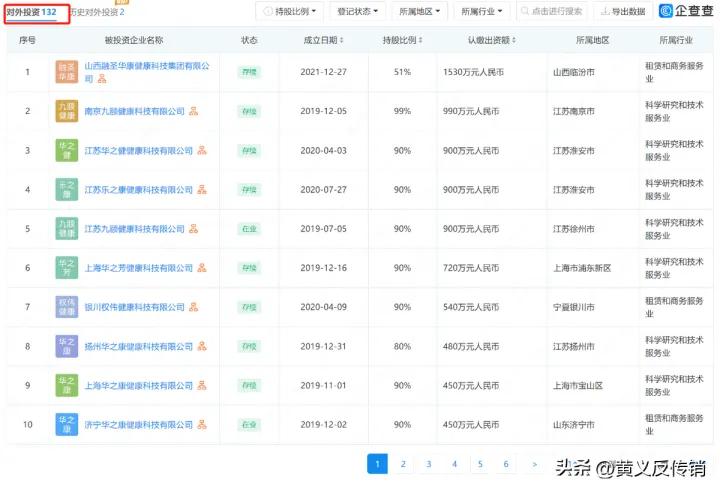This screenshot has height=491, width=720.
Task: Click the 融圣华康 company logo badge
Action: (x=66, y=72)
